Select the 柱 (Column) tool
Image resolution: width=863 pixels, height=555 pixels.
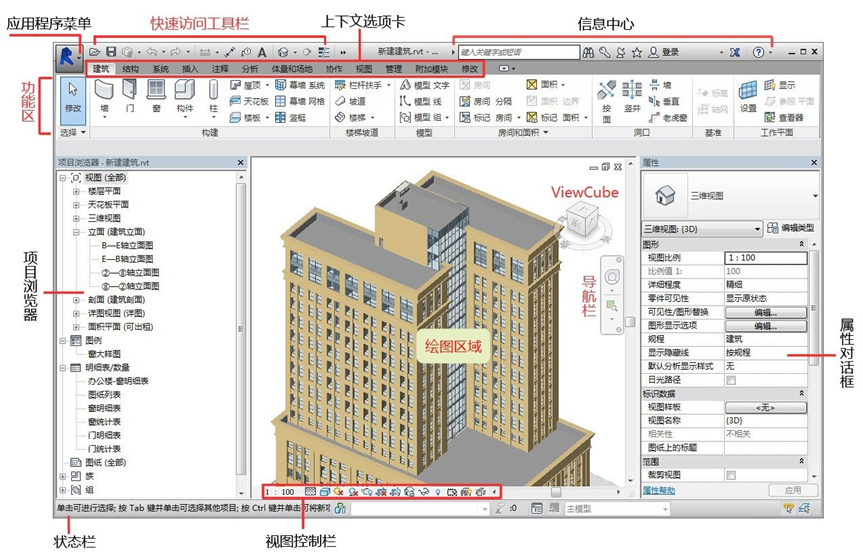pyautogui.click(x=214, y=98)
